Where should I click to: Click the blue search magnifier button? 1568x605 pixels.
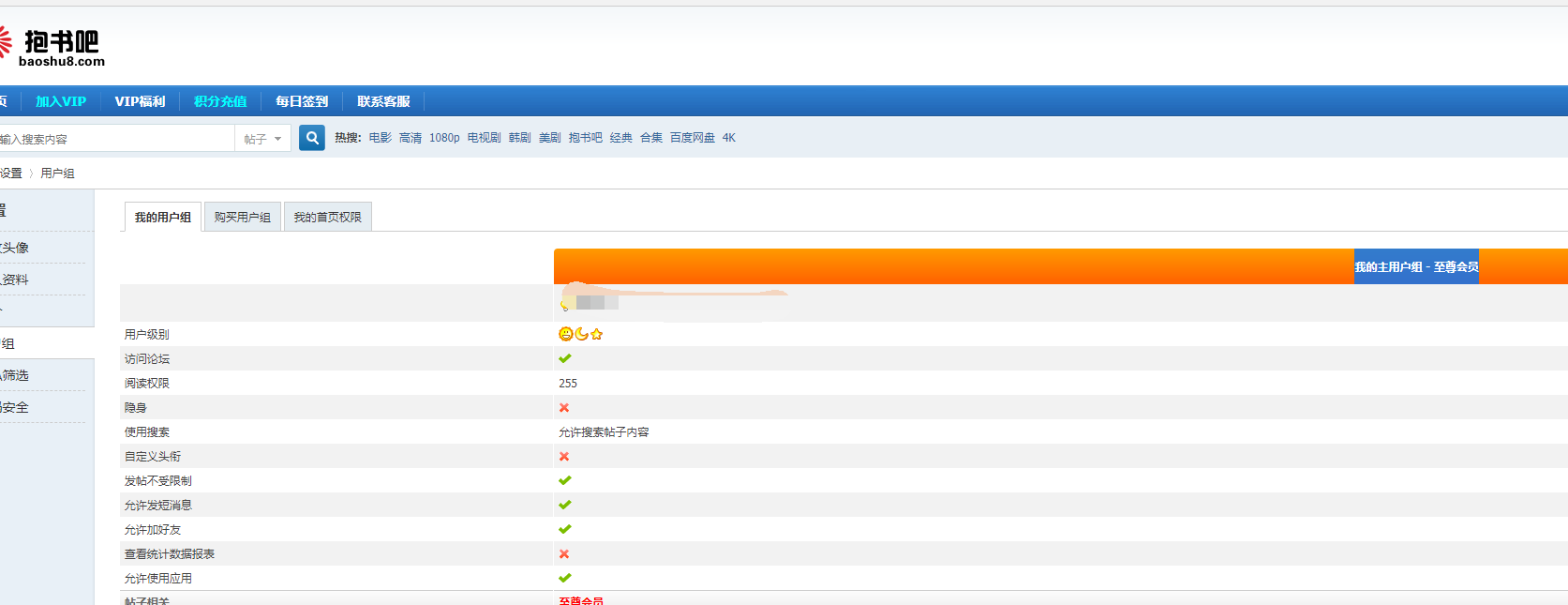coord(312,138)
